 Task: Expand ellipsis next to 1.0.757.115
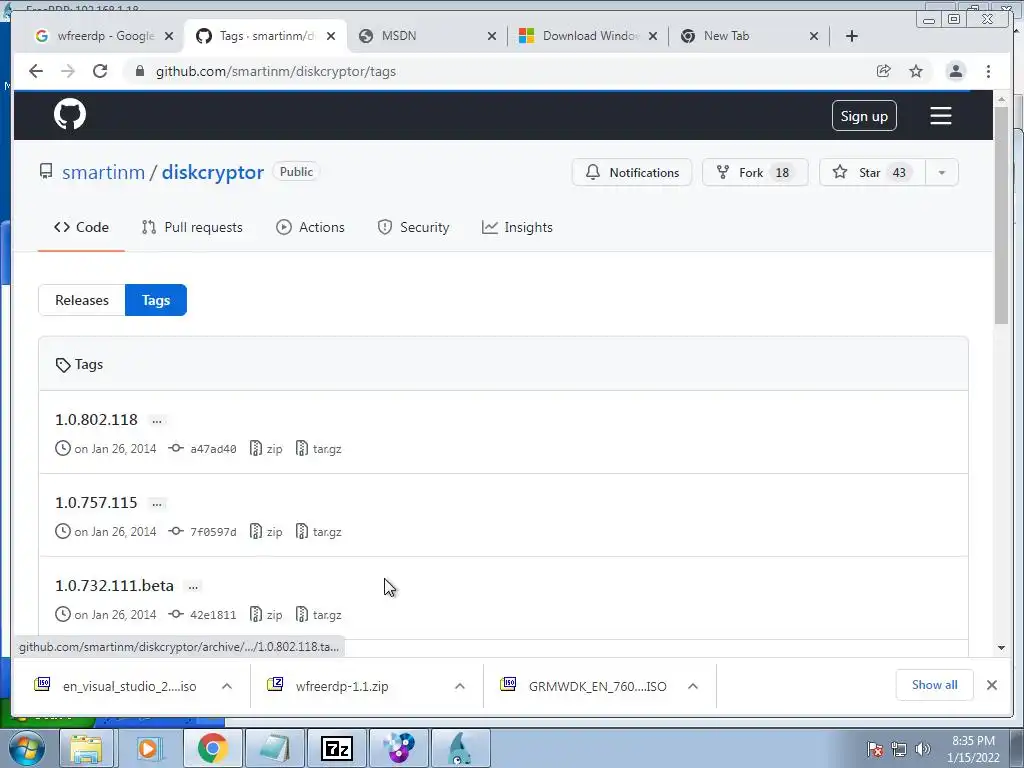point(157,504)
